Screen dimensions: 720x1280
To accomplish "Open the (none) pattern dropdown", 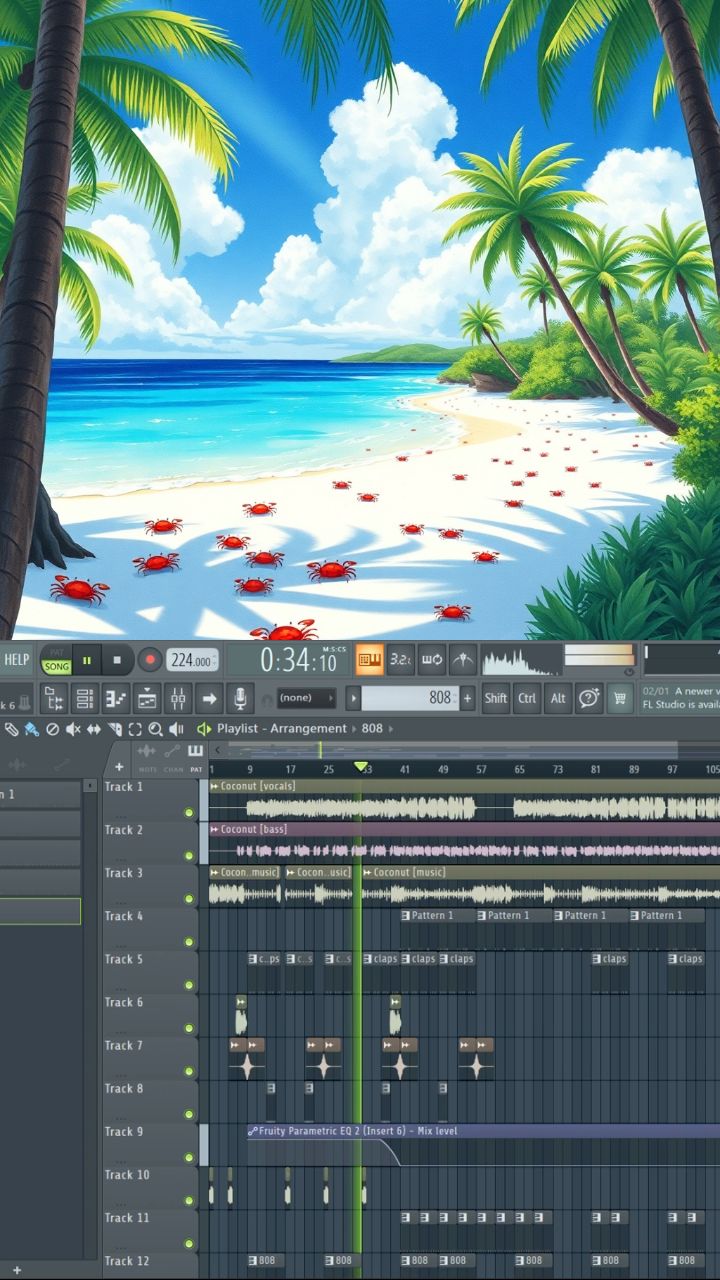I will (x=307, y=698).
